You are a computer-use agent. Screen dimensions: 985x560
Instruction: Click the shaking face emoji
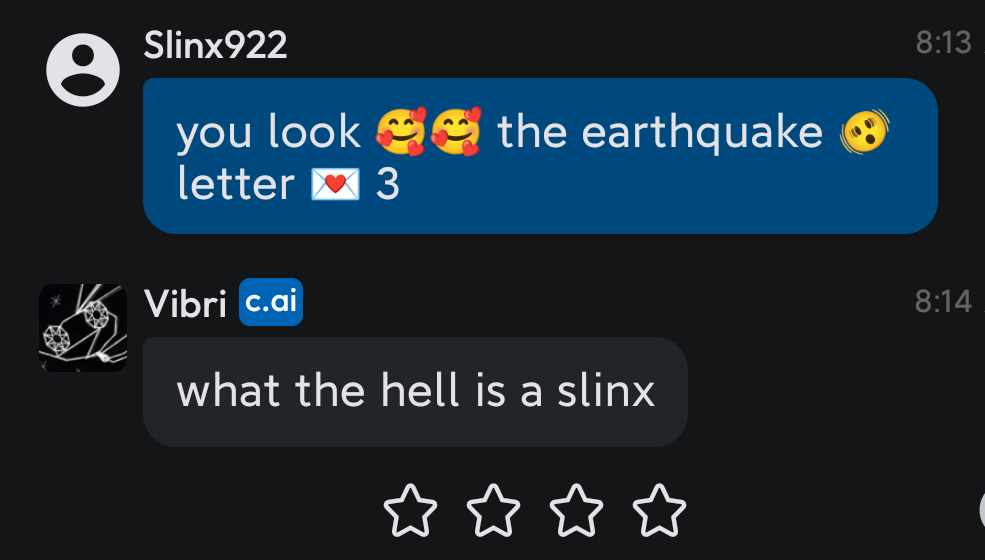[865, 131]
